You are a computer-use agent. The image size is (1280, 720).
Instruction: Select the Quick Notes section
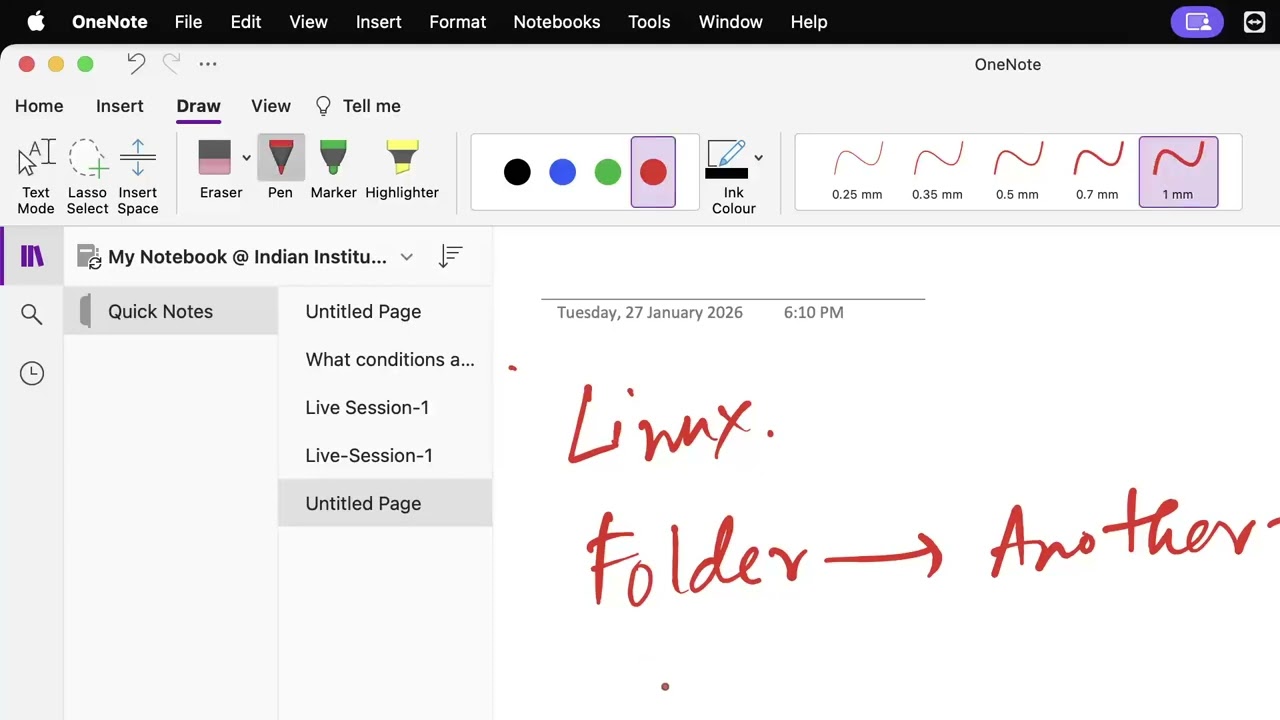point(171,311)
